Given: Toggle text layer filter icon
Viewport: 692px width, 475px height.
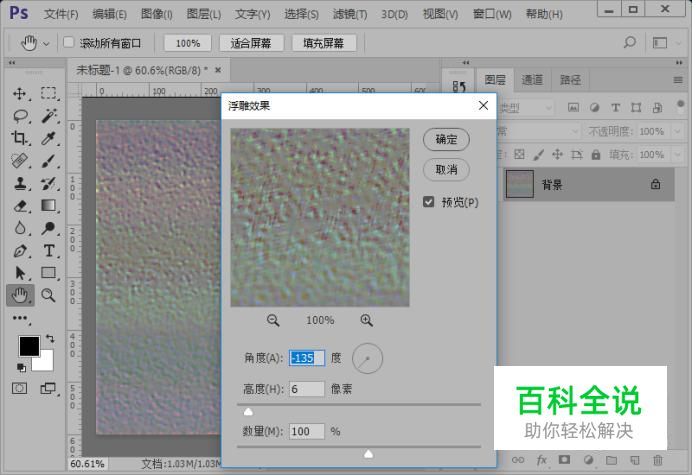Looking at the screenshot, I should (615, 107).
